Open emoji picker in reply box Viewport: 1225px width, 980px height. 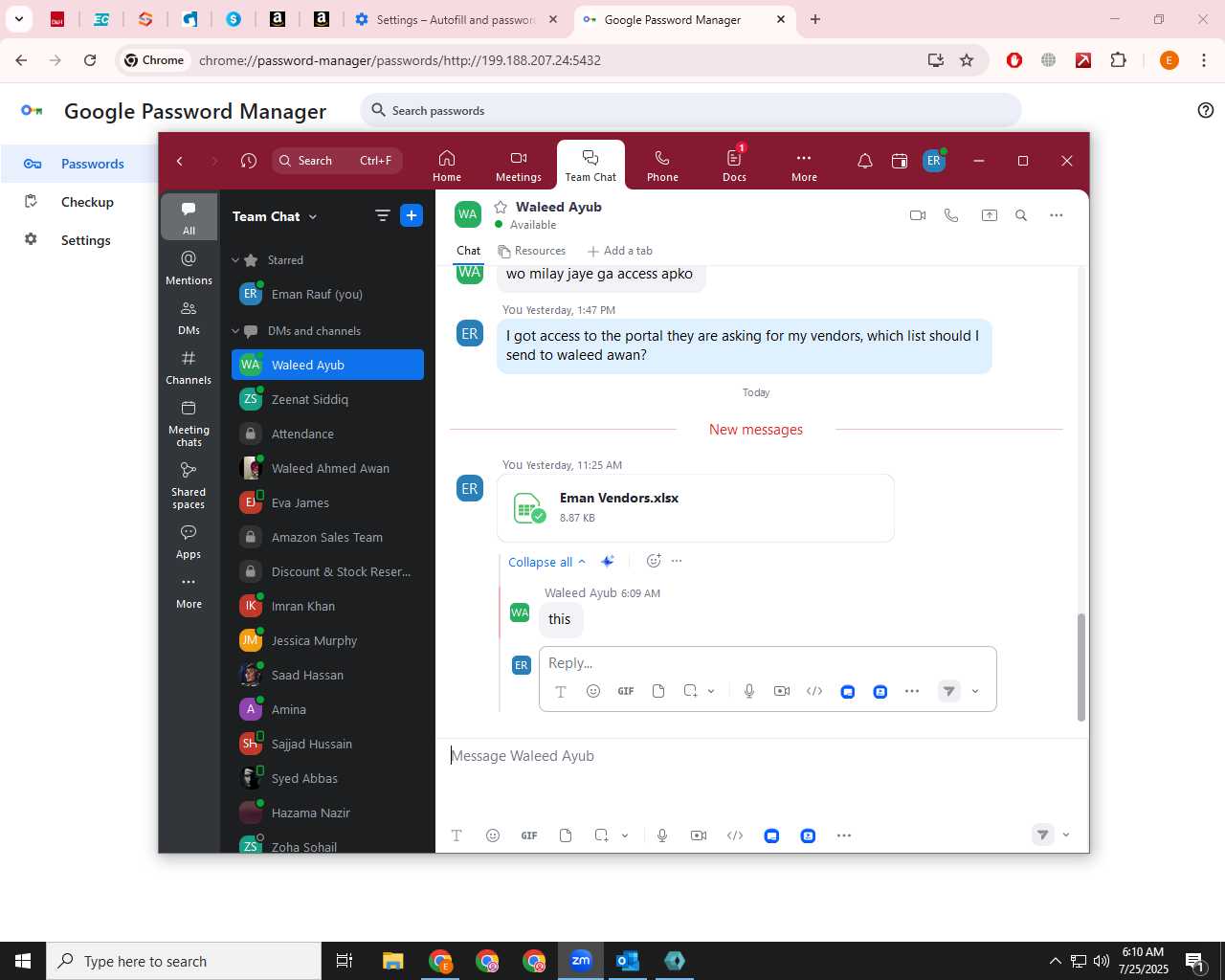coord(593,691)
